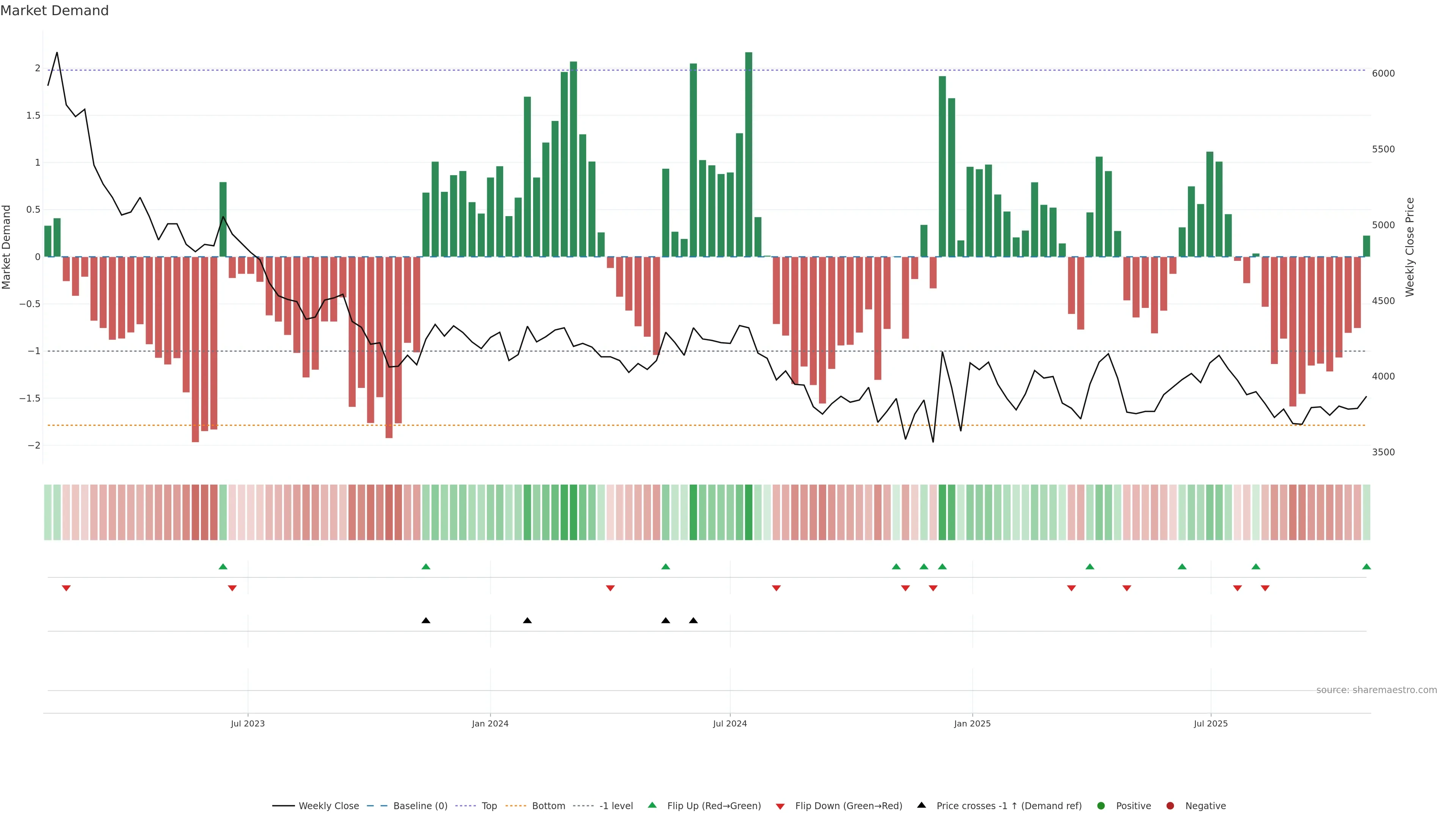Click Flip Up green triangle legend icon
The width and height of the screenshot is (1456, 819).
[x=652, y=805]
